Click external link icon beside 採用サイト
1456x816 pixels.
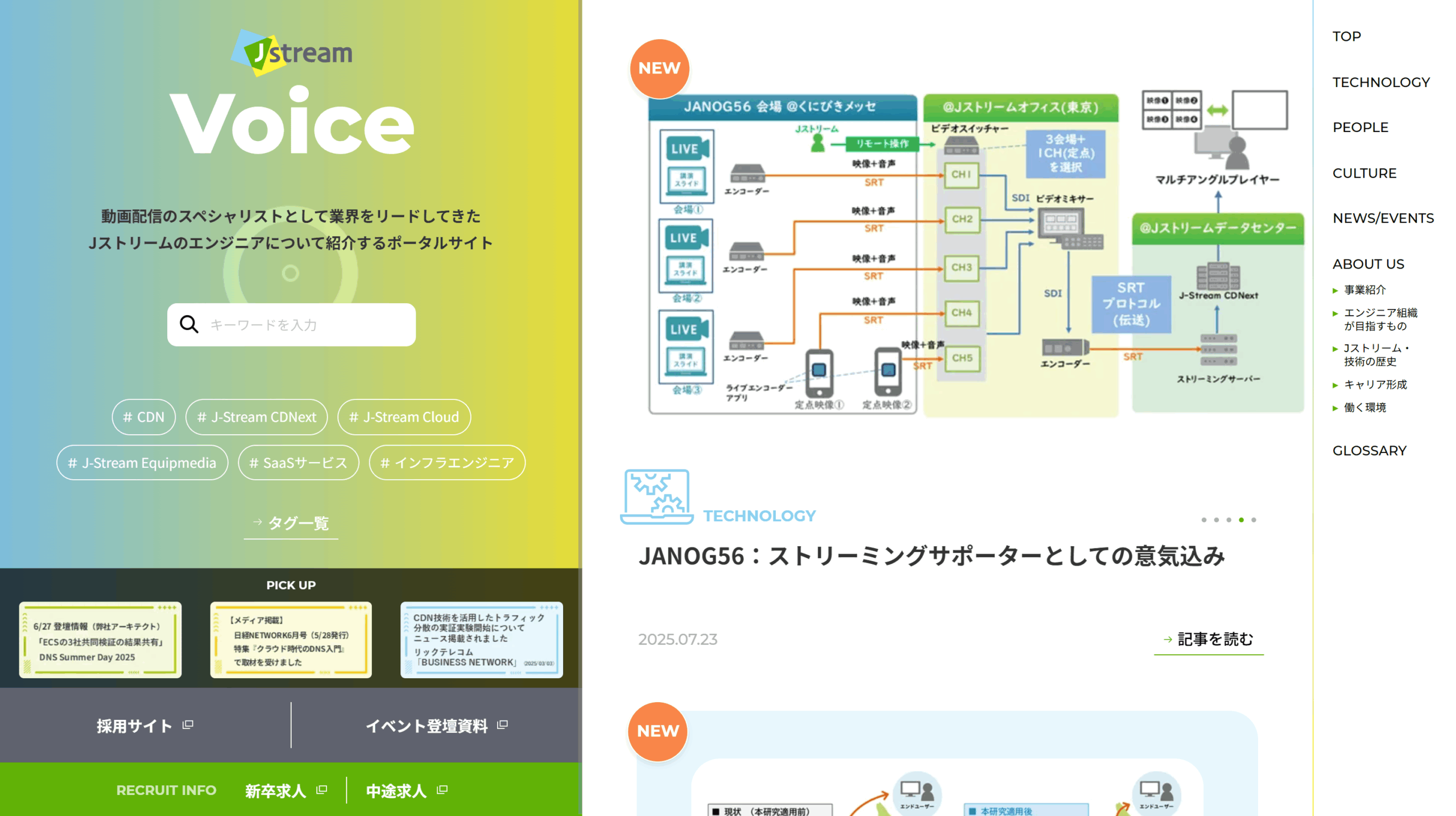pyautogui.click(x=188, y=725)
